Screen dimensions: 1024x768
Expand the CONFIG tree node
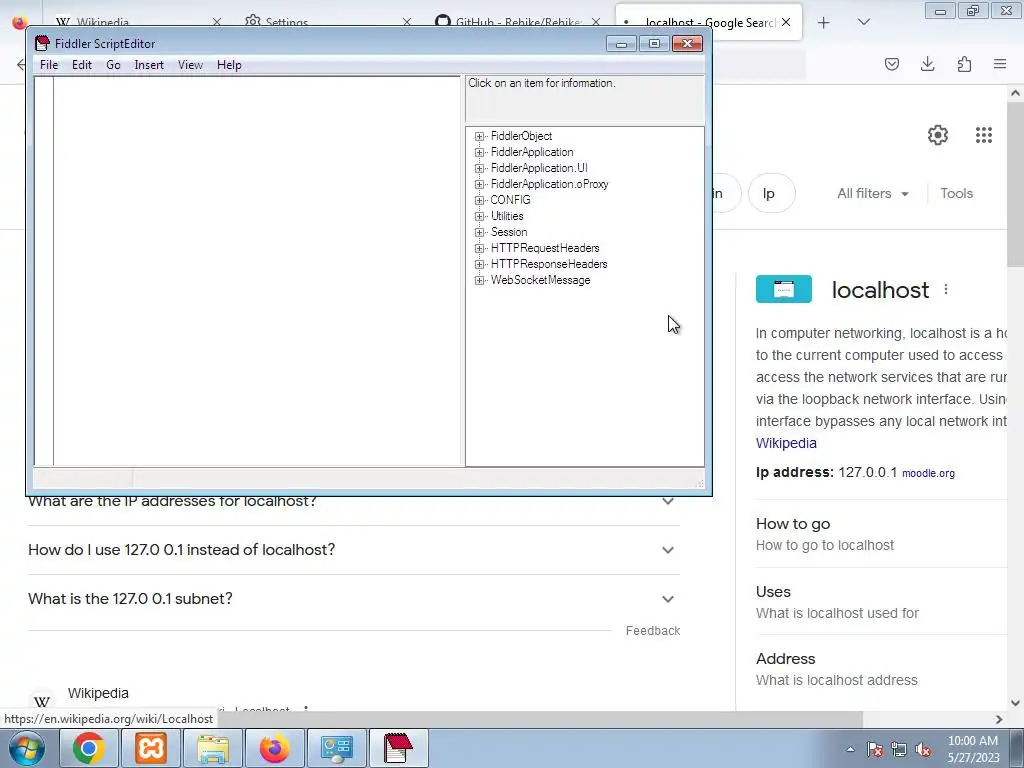click(x=479, y=200)
